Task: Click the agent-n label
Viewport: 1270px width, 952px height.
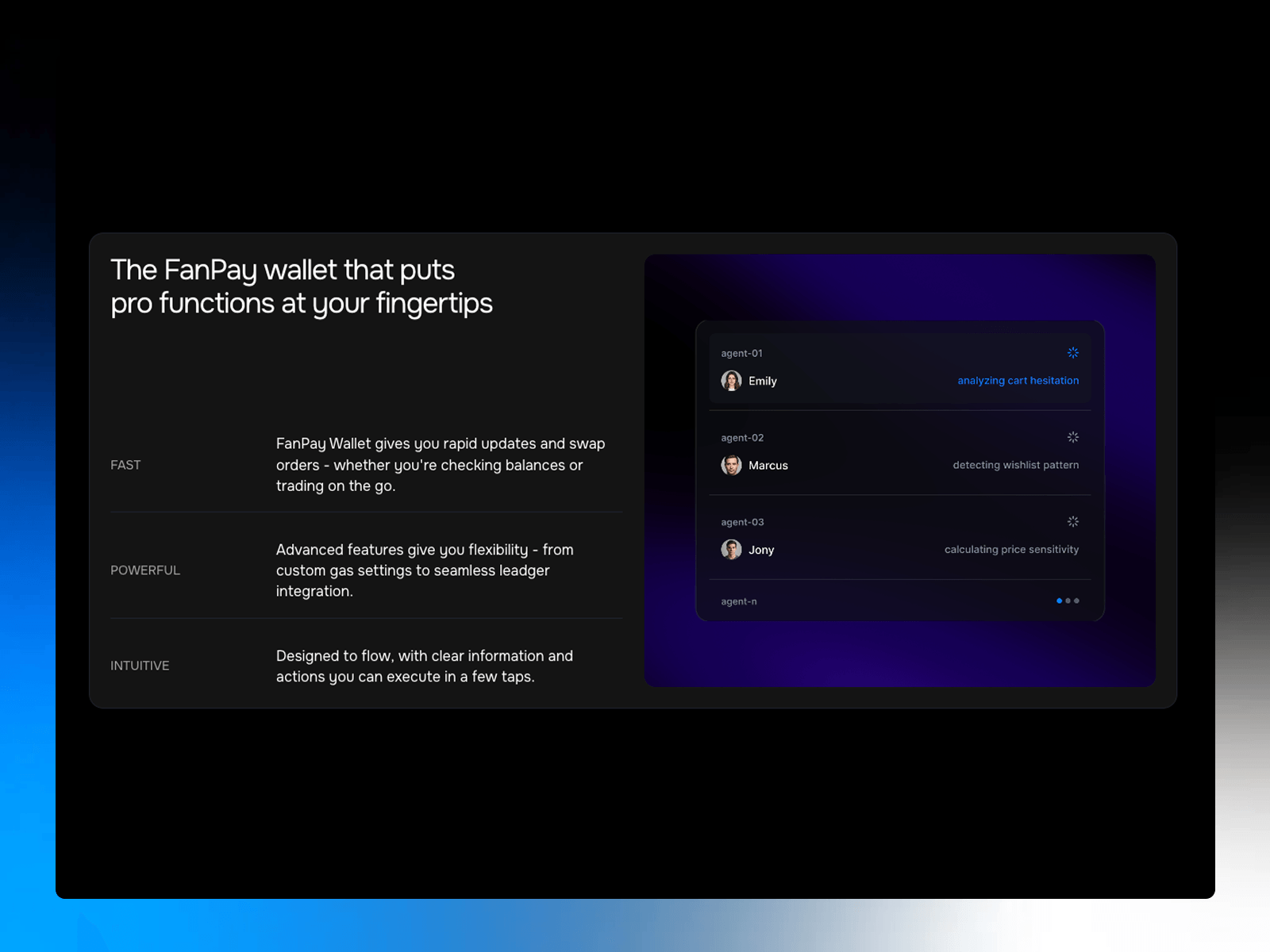Action: (738, 601)
